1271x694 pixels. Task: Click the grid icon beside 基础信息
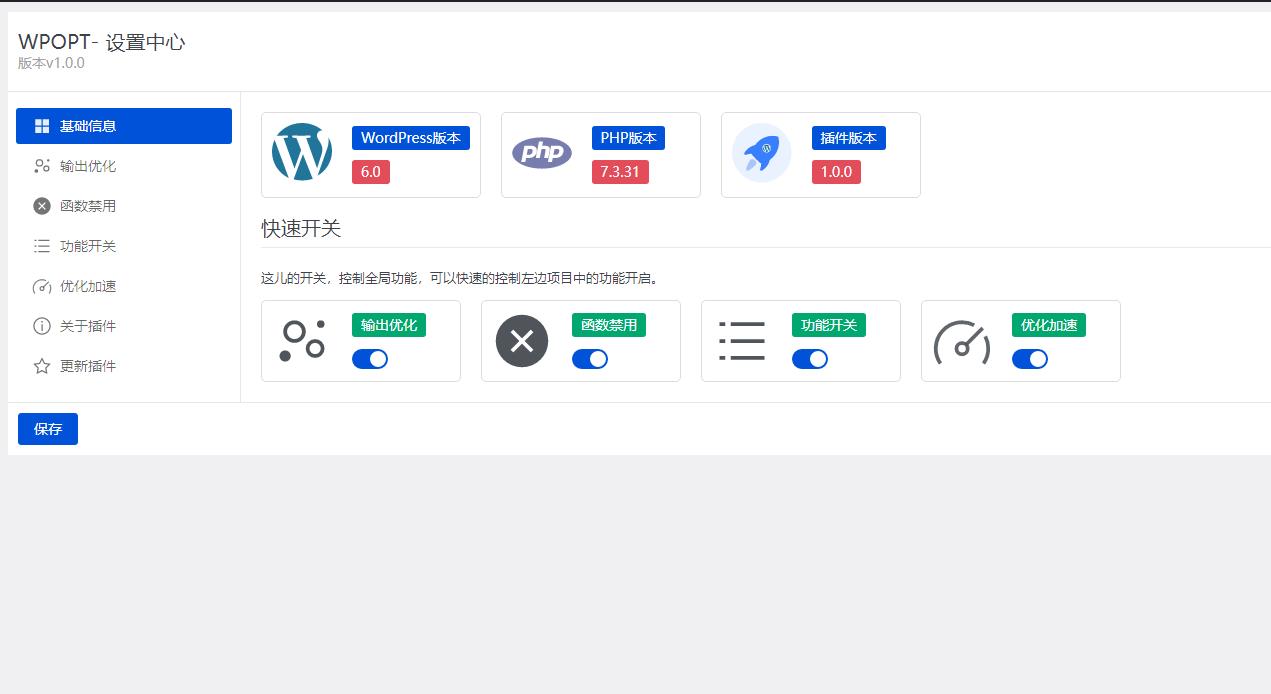point(42,126)
